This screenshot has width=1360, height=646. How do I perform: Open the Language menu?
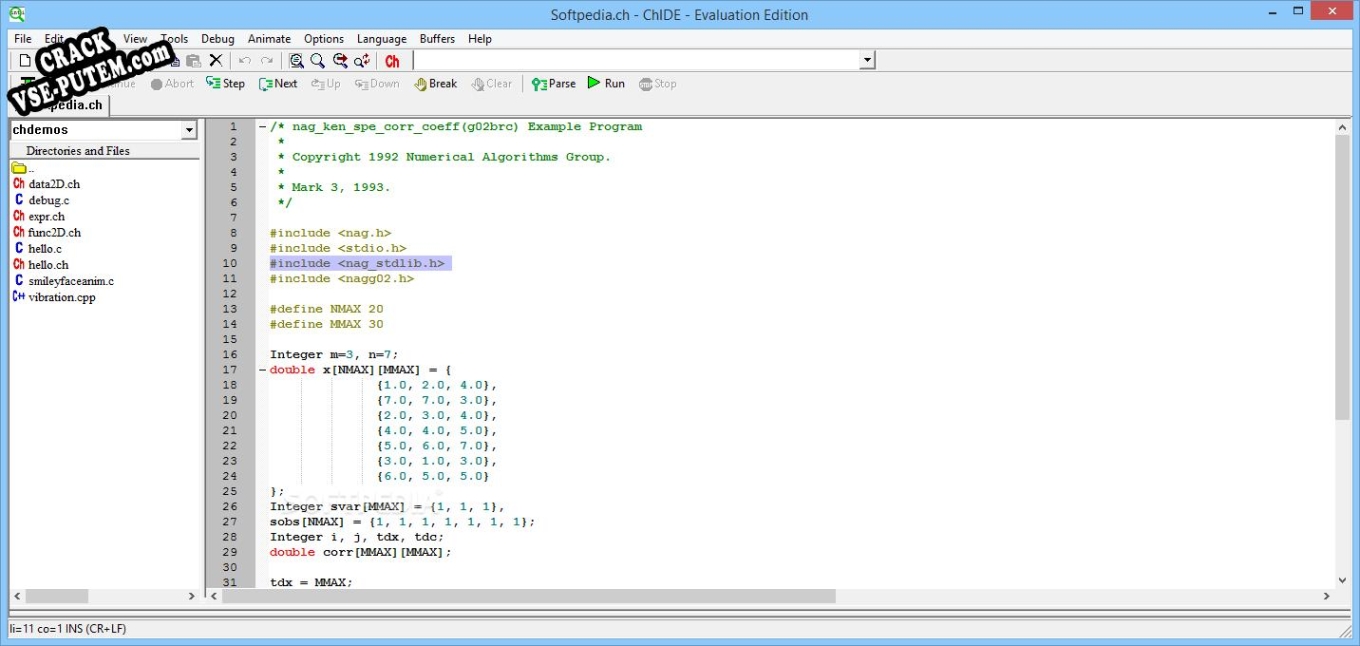[382, 39]
